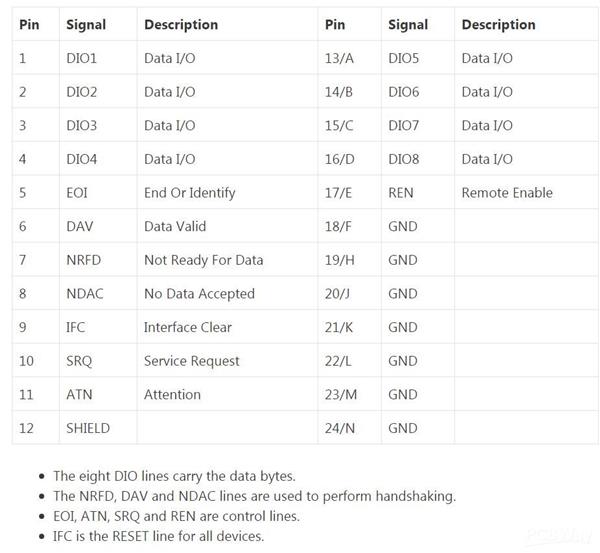This screenshot has height=553, width=600.
Task: Select the IFC signal cell
Action: click(78, 327)
